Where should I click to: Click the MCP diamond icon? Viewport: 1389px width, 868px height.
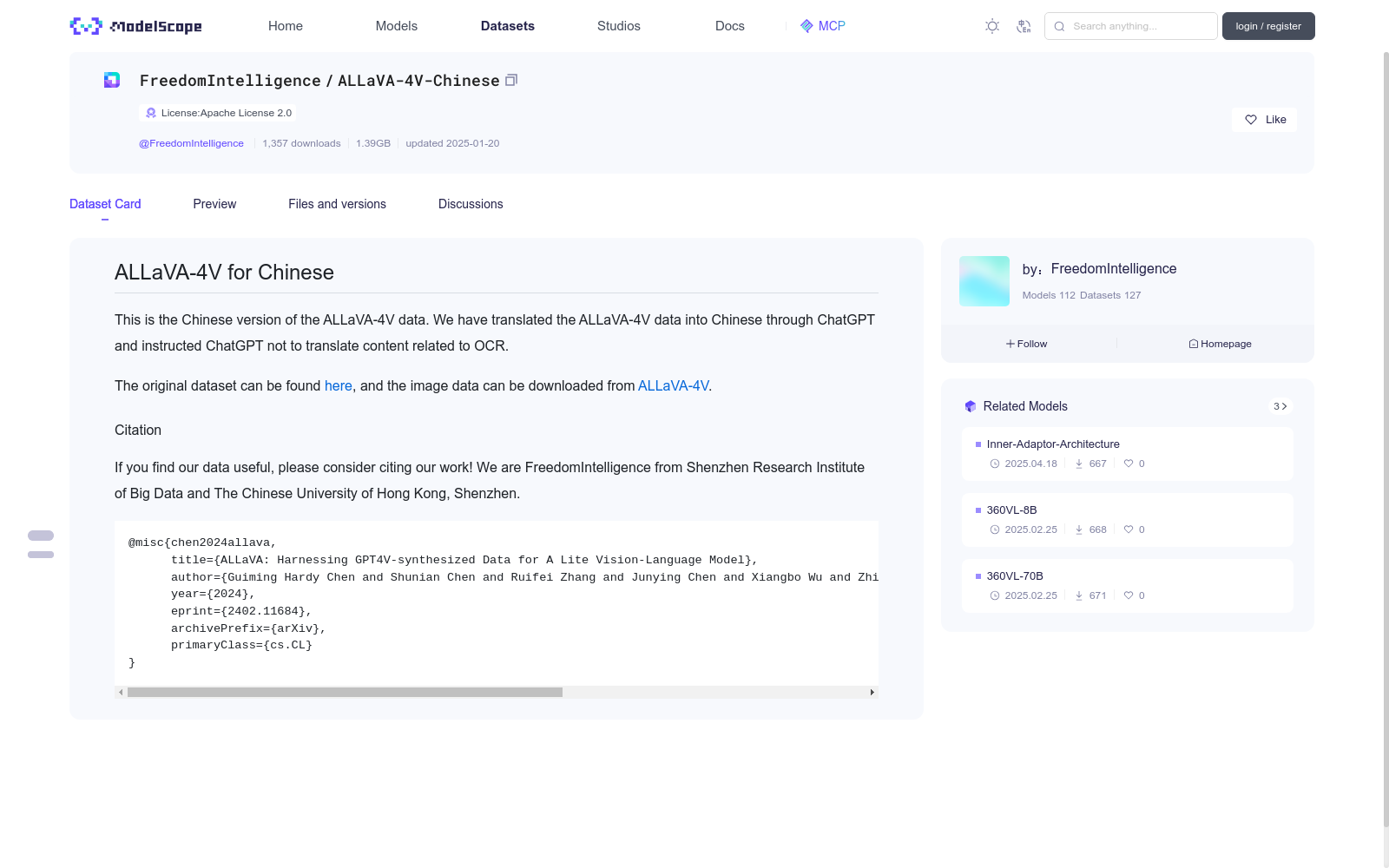806,26
